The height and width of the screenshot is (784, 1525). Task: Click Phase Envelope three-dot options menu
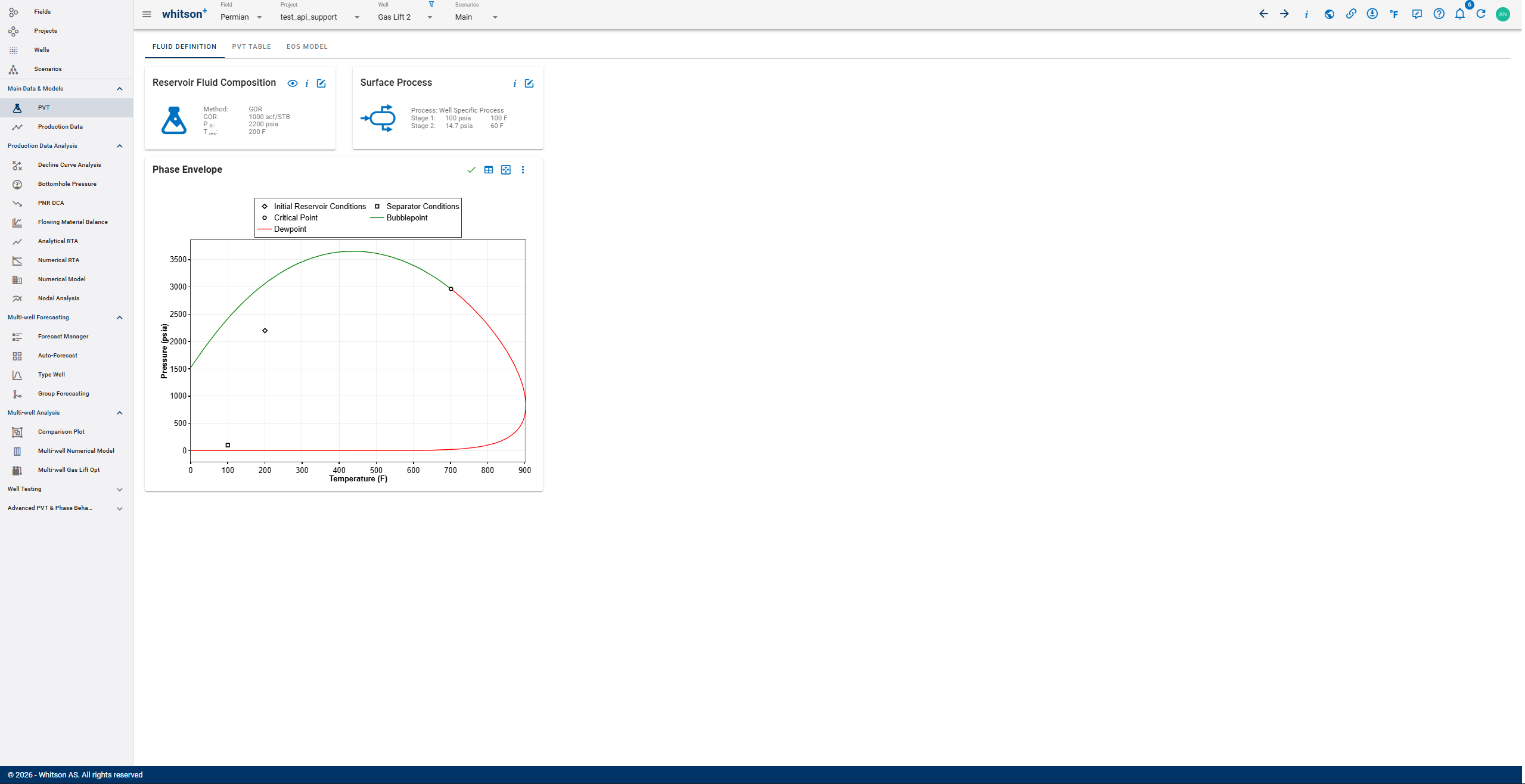coord(523,170)
